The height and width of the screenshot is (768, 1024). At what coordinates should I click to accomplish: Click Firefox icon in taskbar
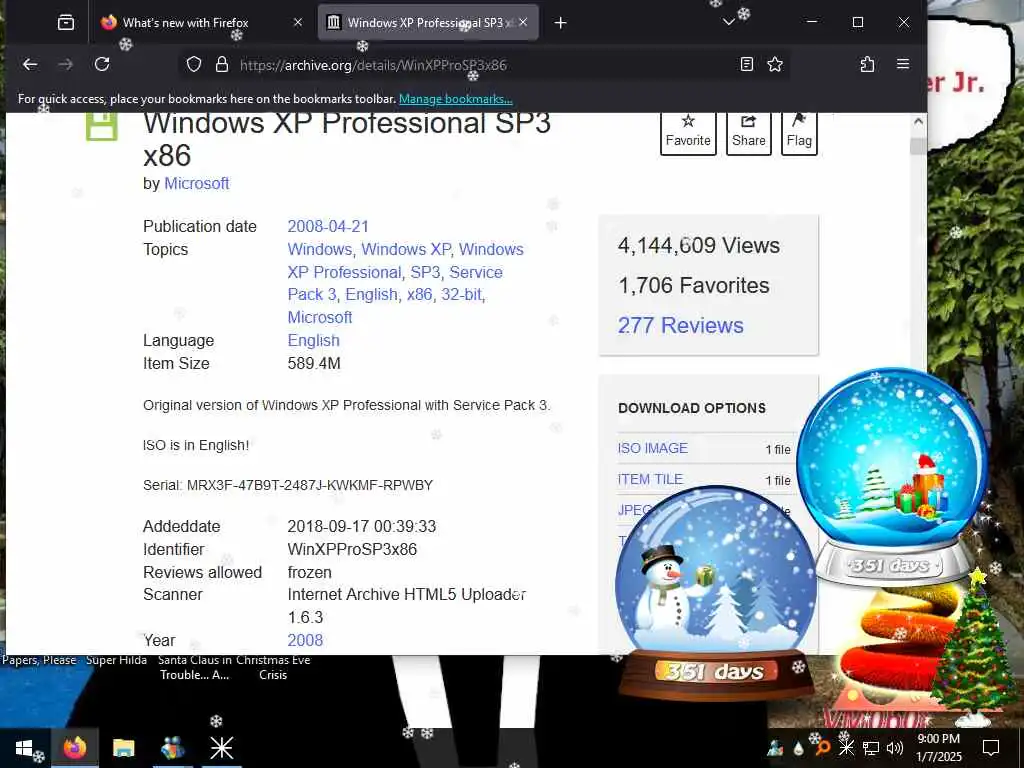coord(74,748)
